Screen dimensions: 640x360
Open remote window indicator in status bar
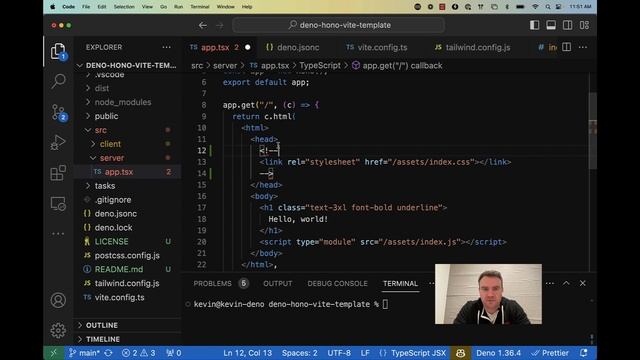[53, 353]
